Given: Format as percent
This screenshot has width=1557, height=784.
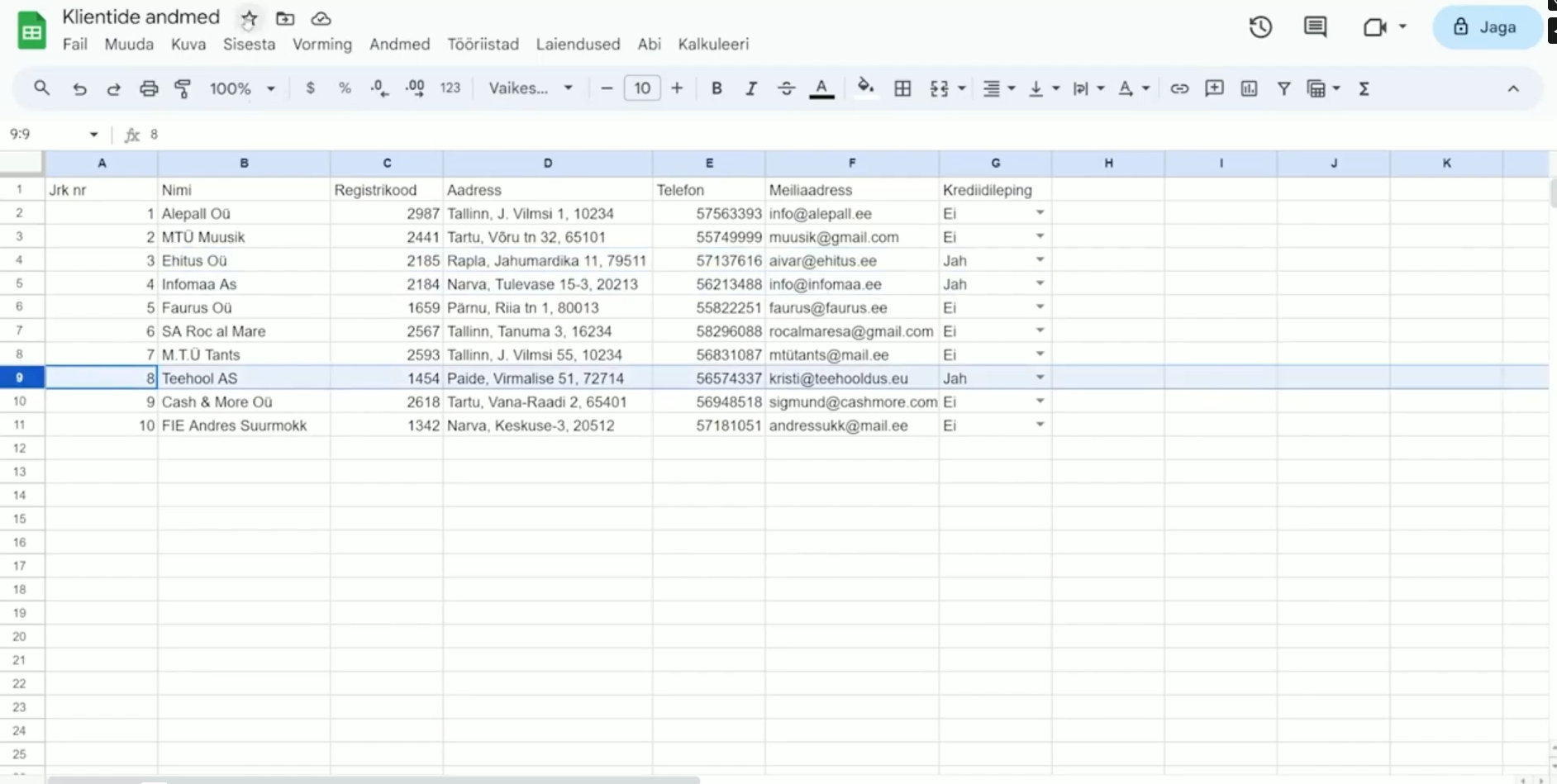Looking at the screenshot, I should (345, 88).
